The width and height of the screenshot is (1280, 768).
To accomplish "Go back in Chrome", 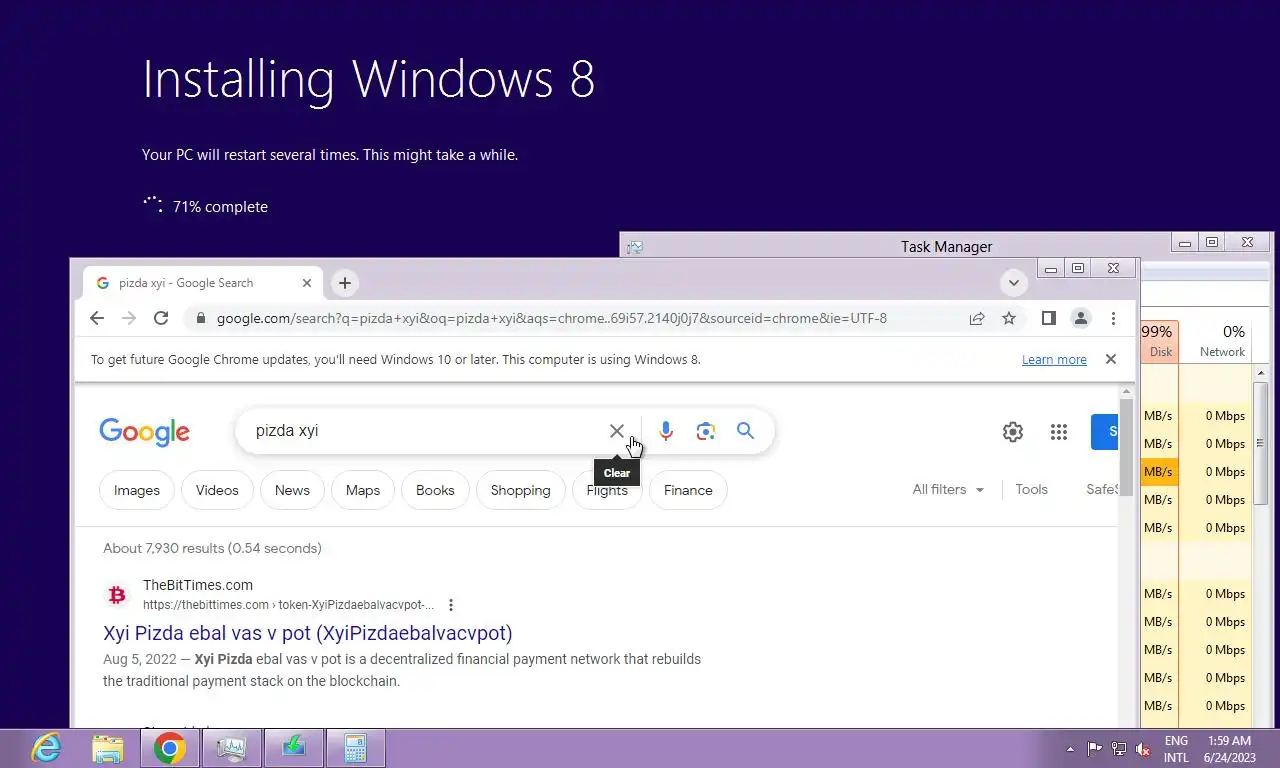I will point(97,318).
